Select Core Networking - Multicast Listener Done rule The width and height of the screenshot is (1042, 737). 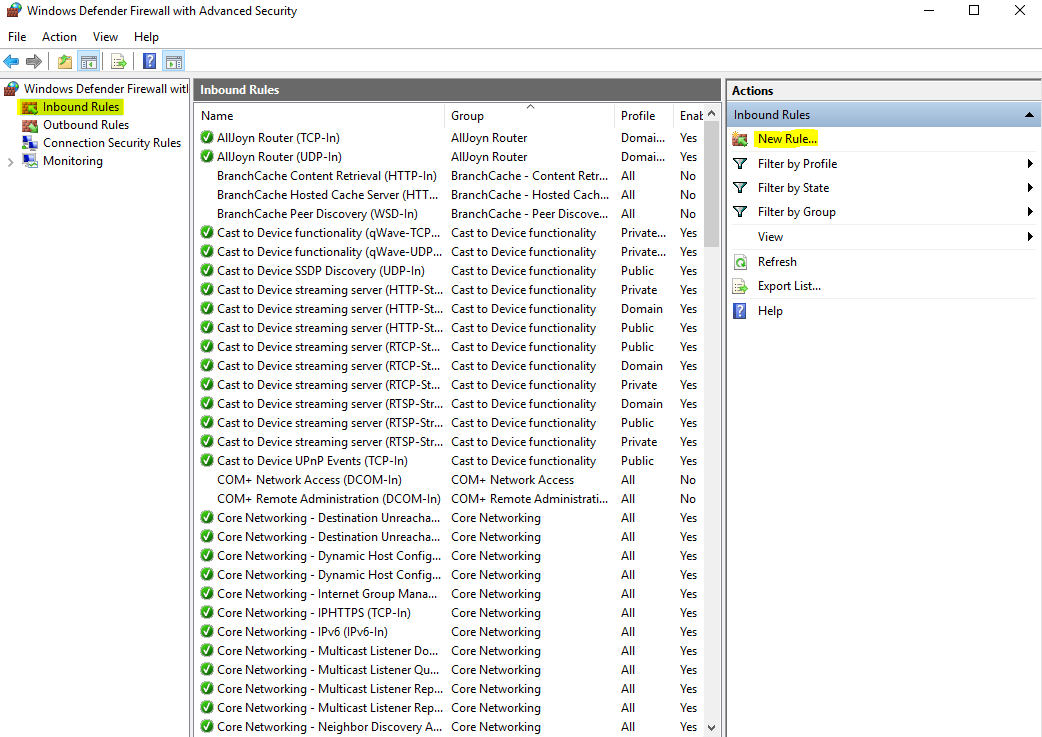[x=449, y=651]
